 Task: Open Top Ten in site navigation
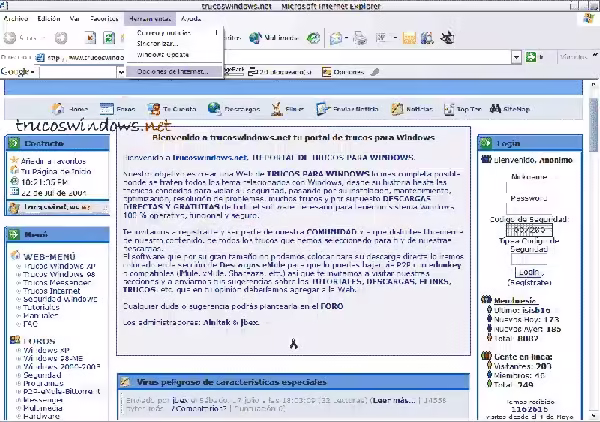tap(462, 109)
